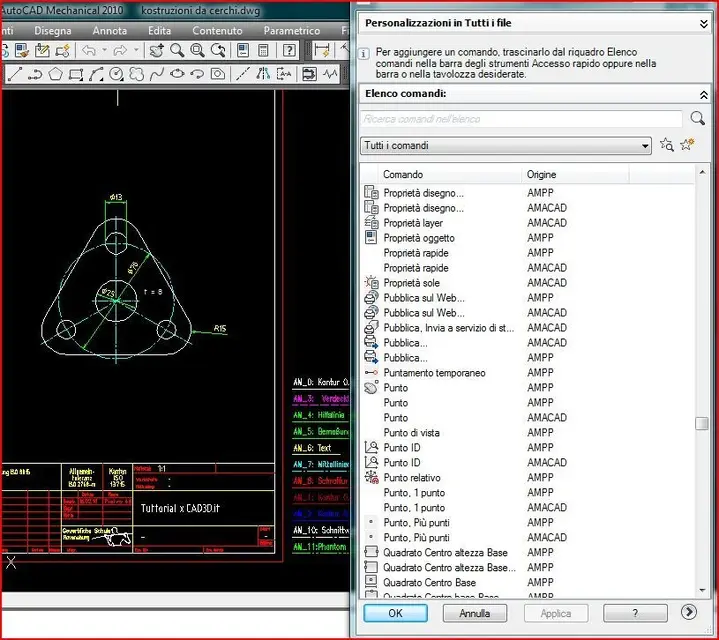Click the OK button
Image resolution: width=719 pixels, height=640 pixels.
click(x=395, y=613)
